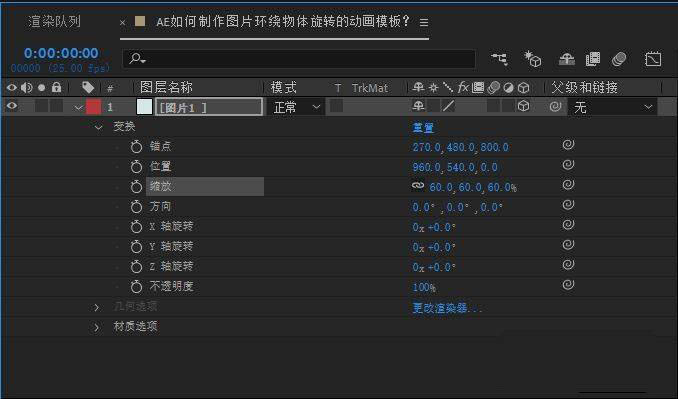The width and height of the screenshot is (678, 399).
Task: Click 更改渲染器 link
Action: tap(447, 308)
